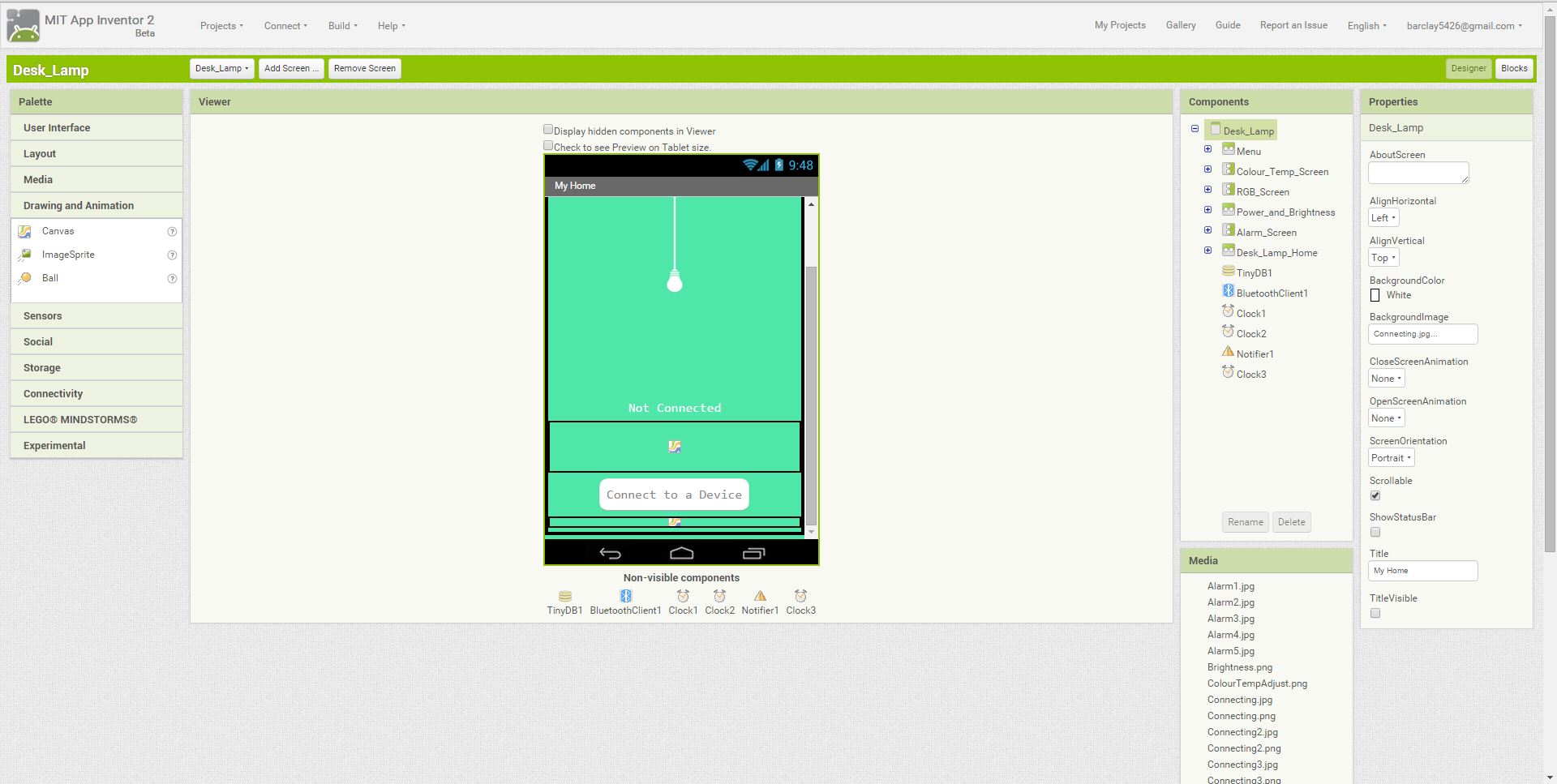Click the BackgroundColor white swatch
1557x784 pixels.
1375,295
